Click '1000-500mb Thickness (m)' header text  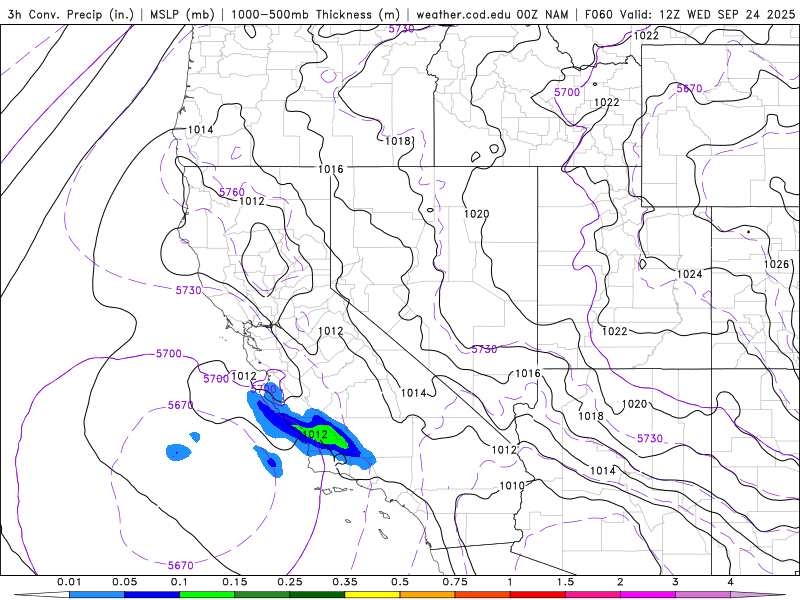pos(315,14)
